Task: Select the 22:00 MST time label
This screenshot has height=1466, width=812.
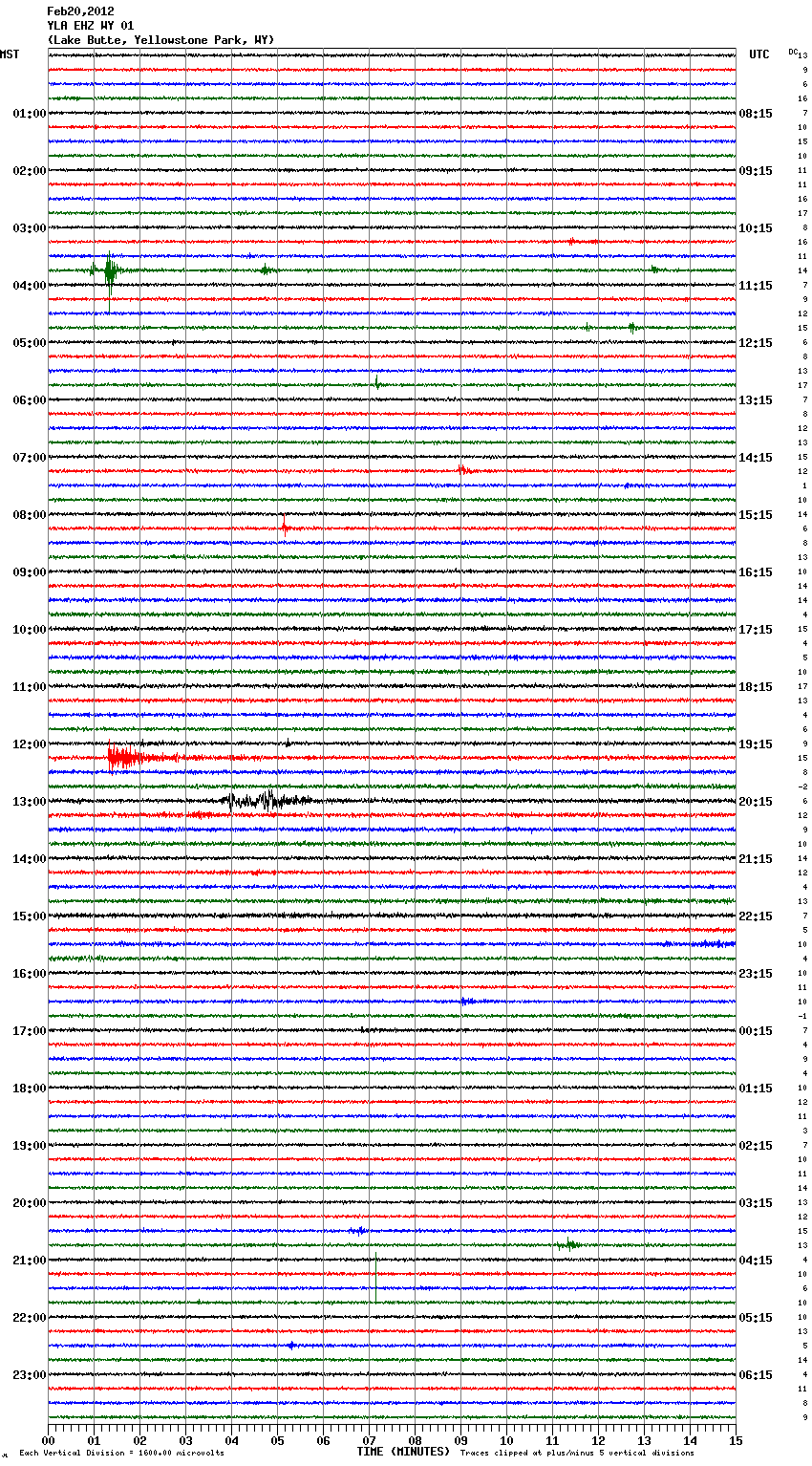Action: click(30, 1318)
